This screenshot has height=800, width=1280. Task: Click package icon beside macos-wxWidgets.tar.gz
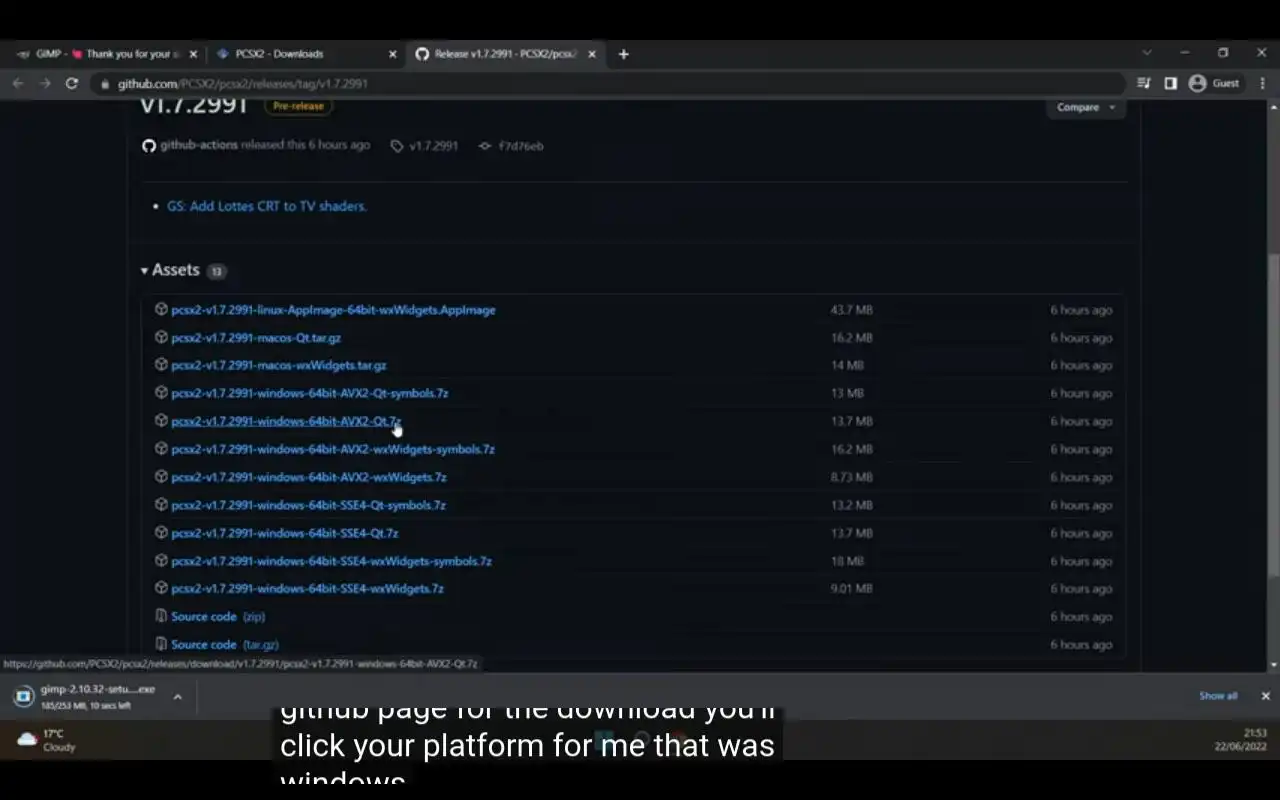(x=161, y=365)
